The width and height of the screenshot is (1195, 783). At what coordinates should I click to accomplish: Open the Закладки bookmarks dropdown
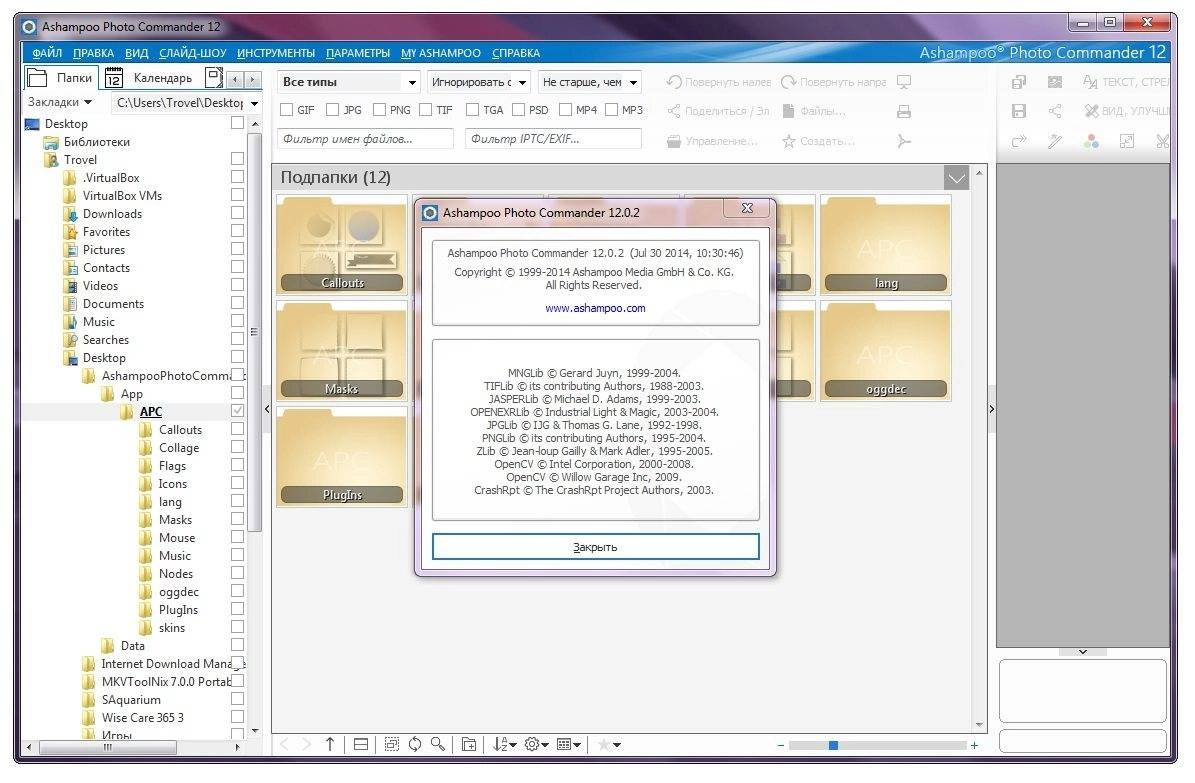(60, 102)
